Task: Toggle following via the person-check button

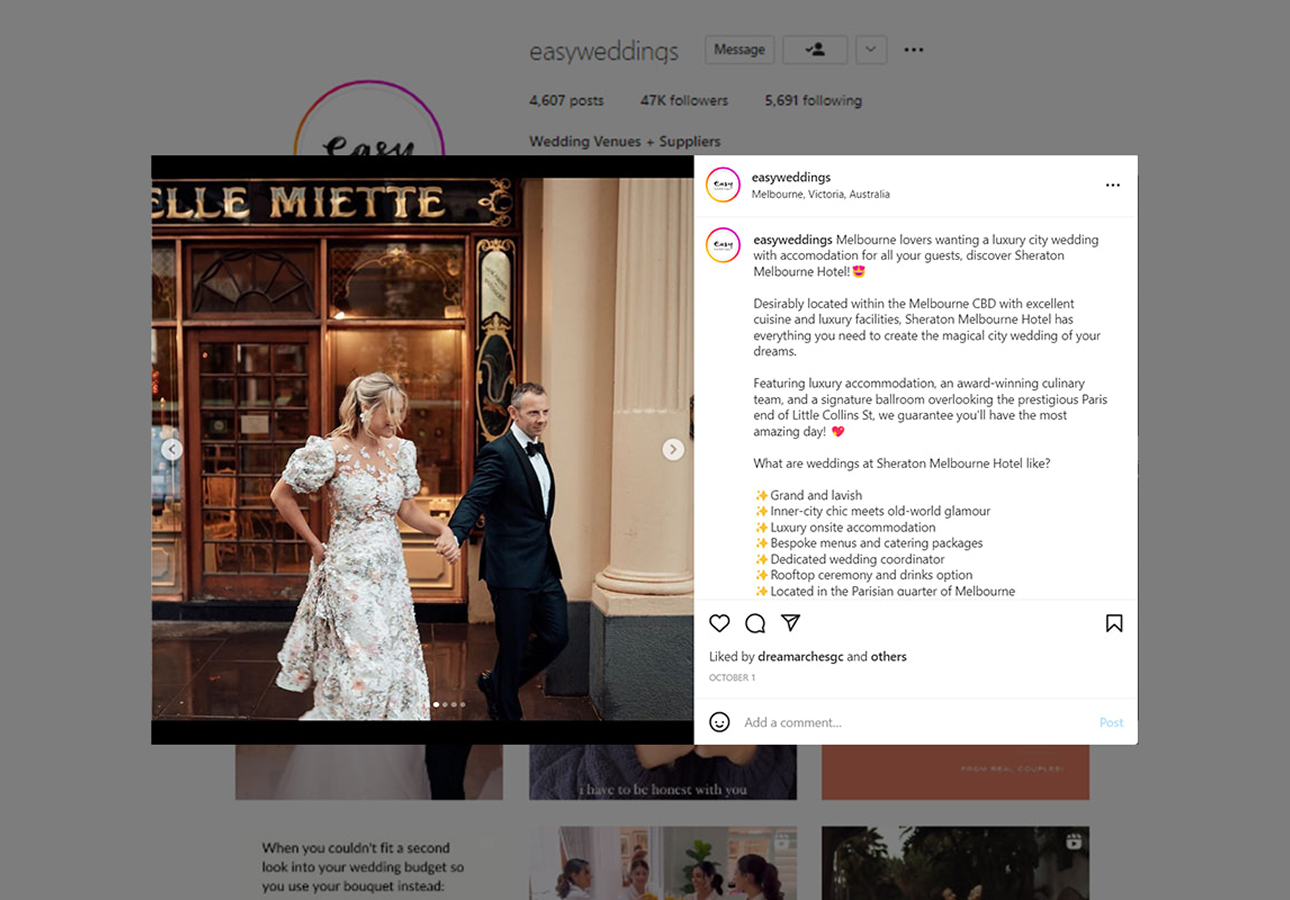Action: pos(815,49)
